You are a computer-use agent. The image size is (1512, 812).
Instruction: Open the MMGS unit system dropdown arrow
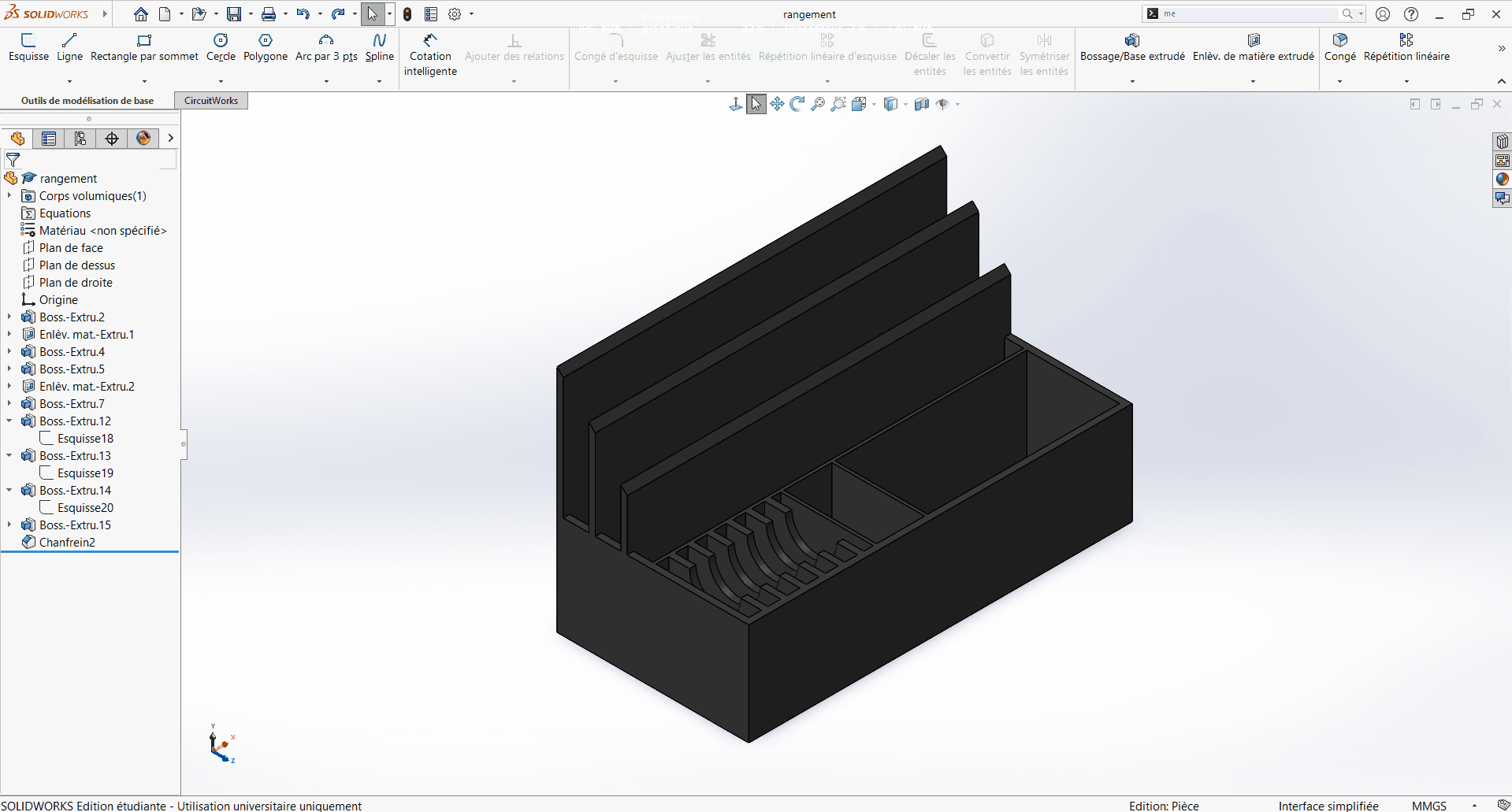tap(1474, 806)
